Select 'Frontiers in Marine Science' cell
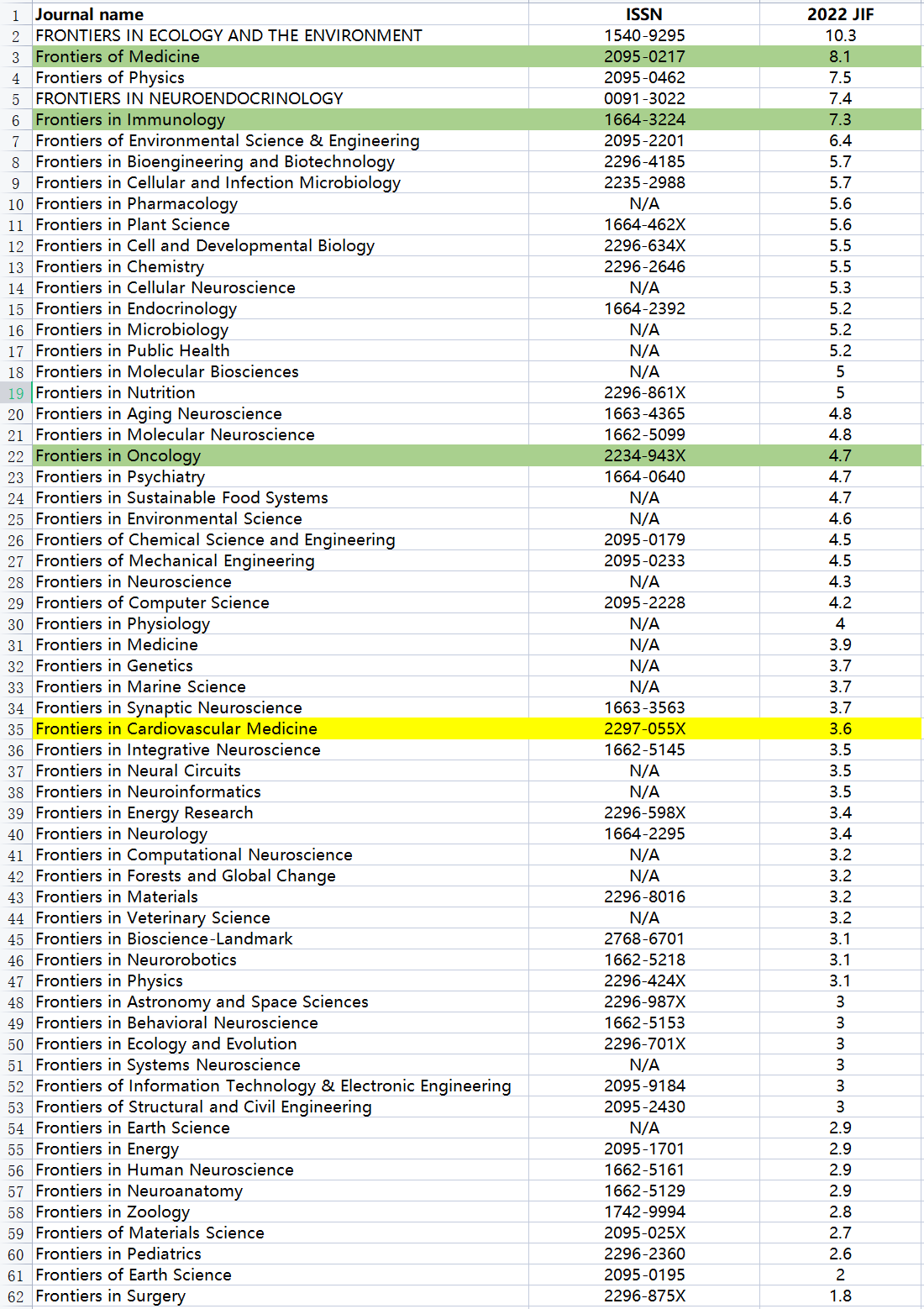This screenshot has height=1309, width=924. [x=281, y=686]
